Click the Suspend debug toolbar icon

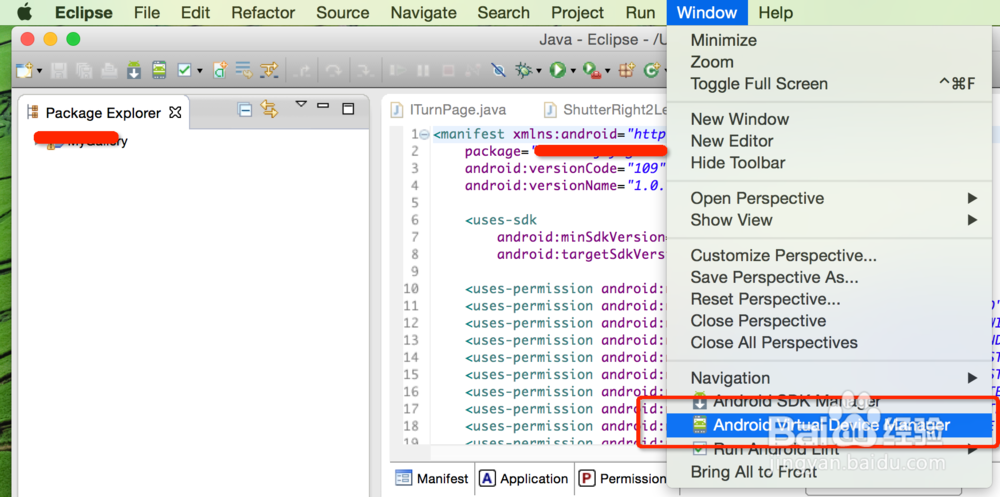click(x=423, y=70)
